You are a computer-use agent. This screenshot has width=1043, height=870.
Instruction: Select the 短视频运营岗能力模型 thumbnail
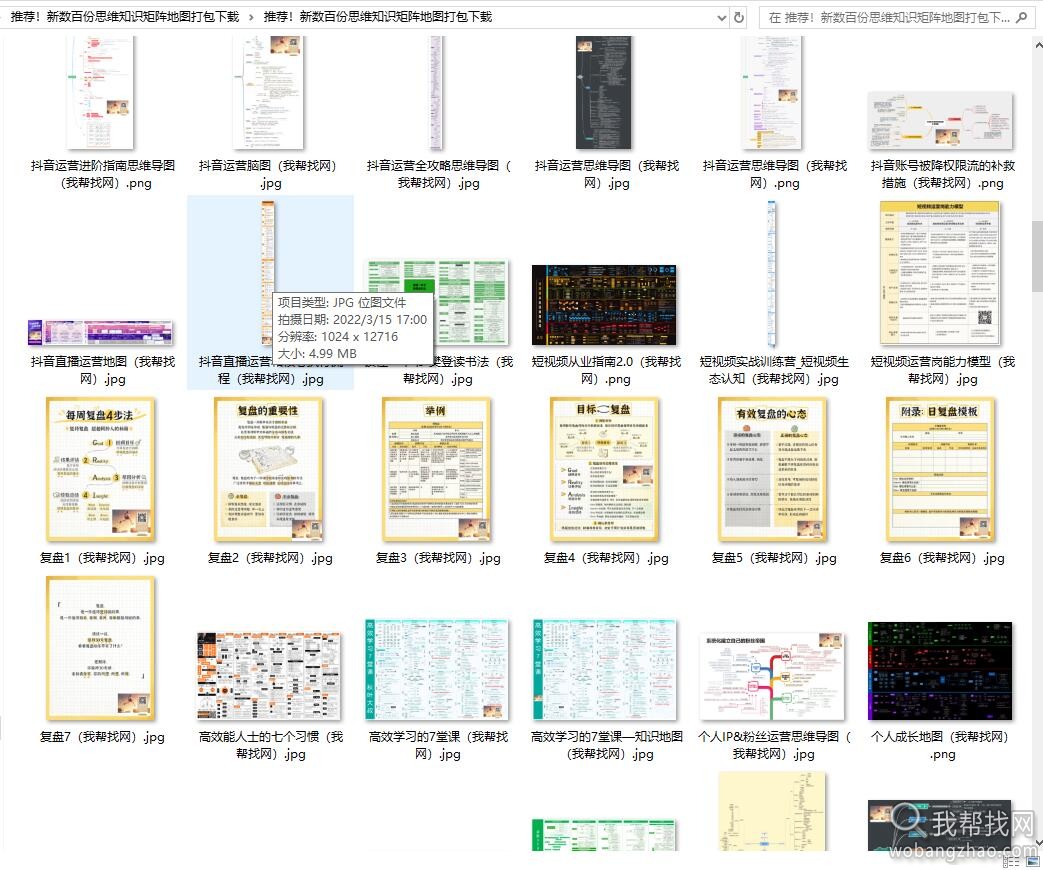(941, 273)
